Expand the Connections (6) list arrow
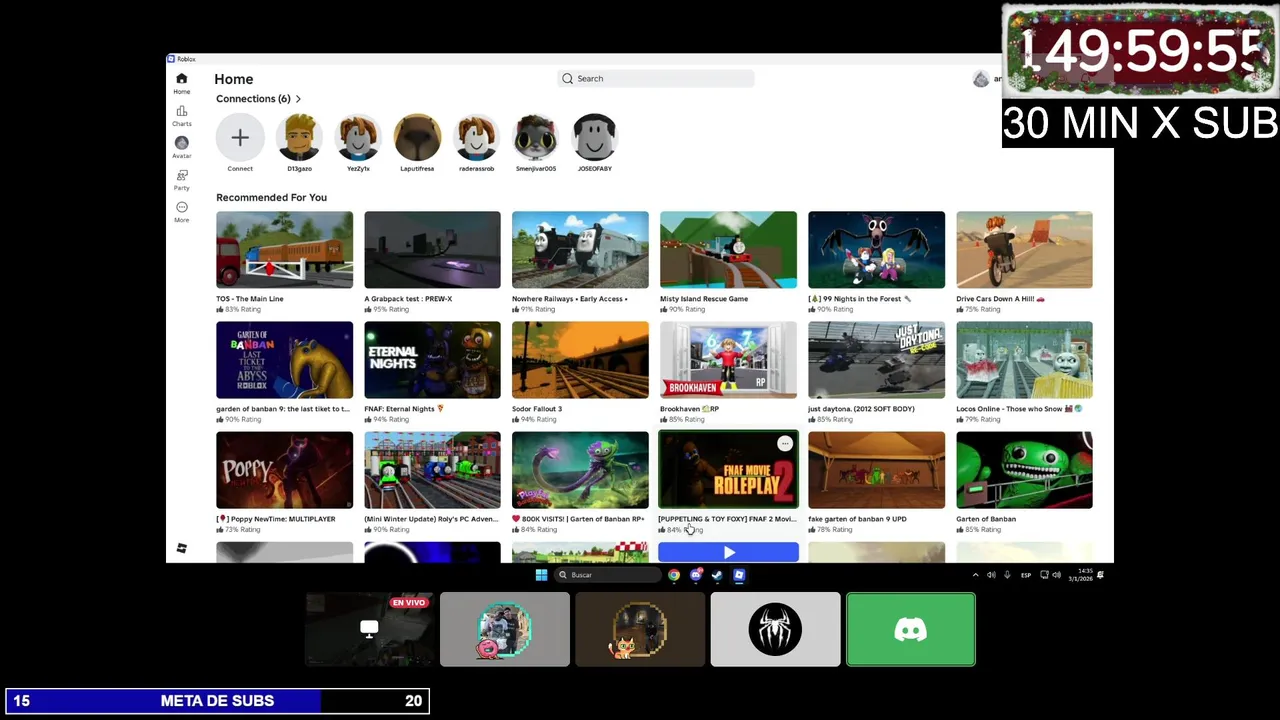The height and width of the screenshot is (720, 1280). pos(298,99)
